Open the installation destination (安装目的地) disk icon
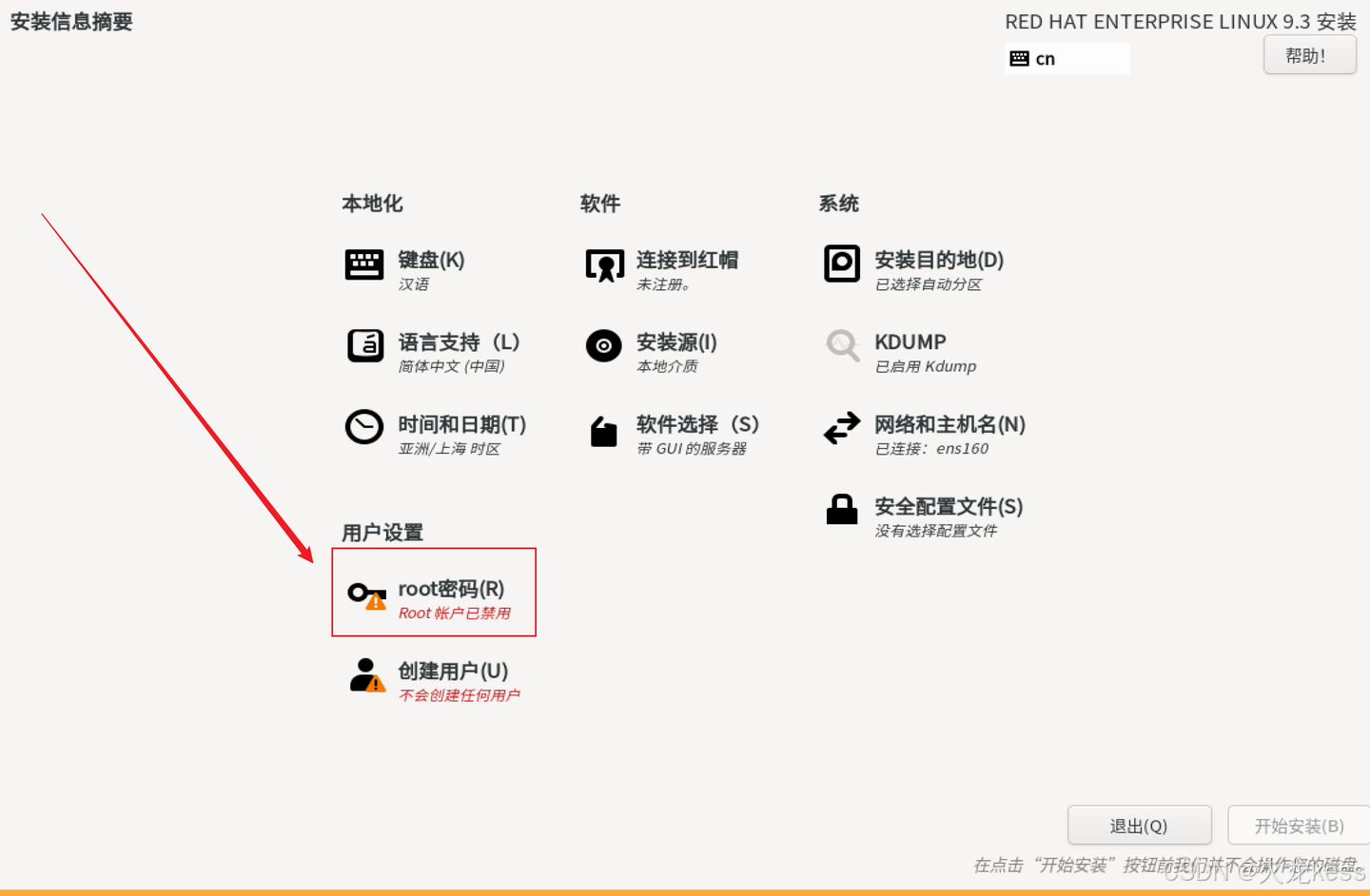The width and height of the screenshot is (1370, 896). pos(842,263)
